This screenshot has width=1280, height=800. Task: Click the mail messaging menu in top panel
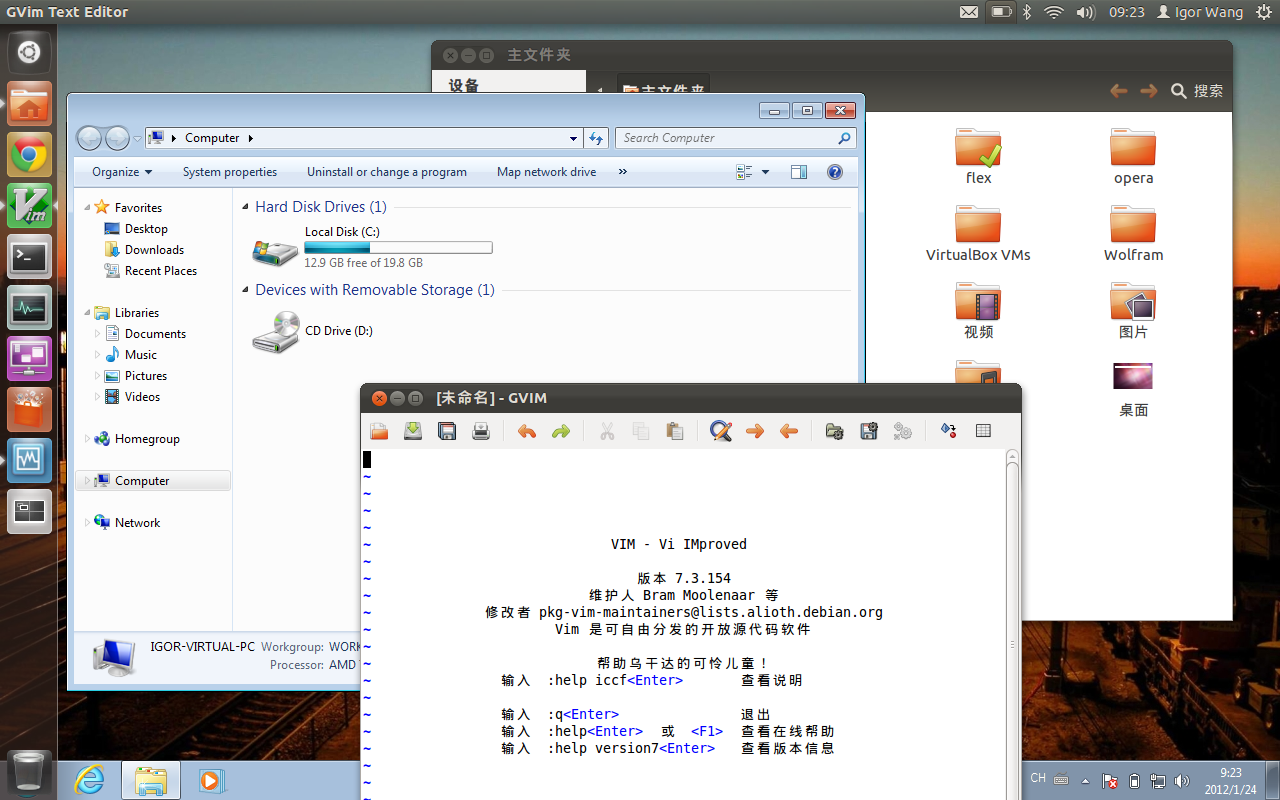[x=969, y=12]
